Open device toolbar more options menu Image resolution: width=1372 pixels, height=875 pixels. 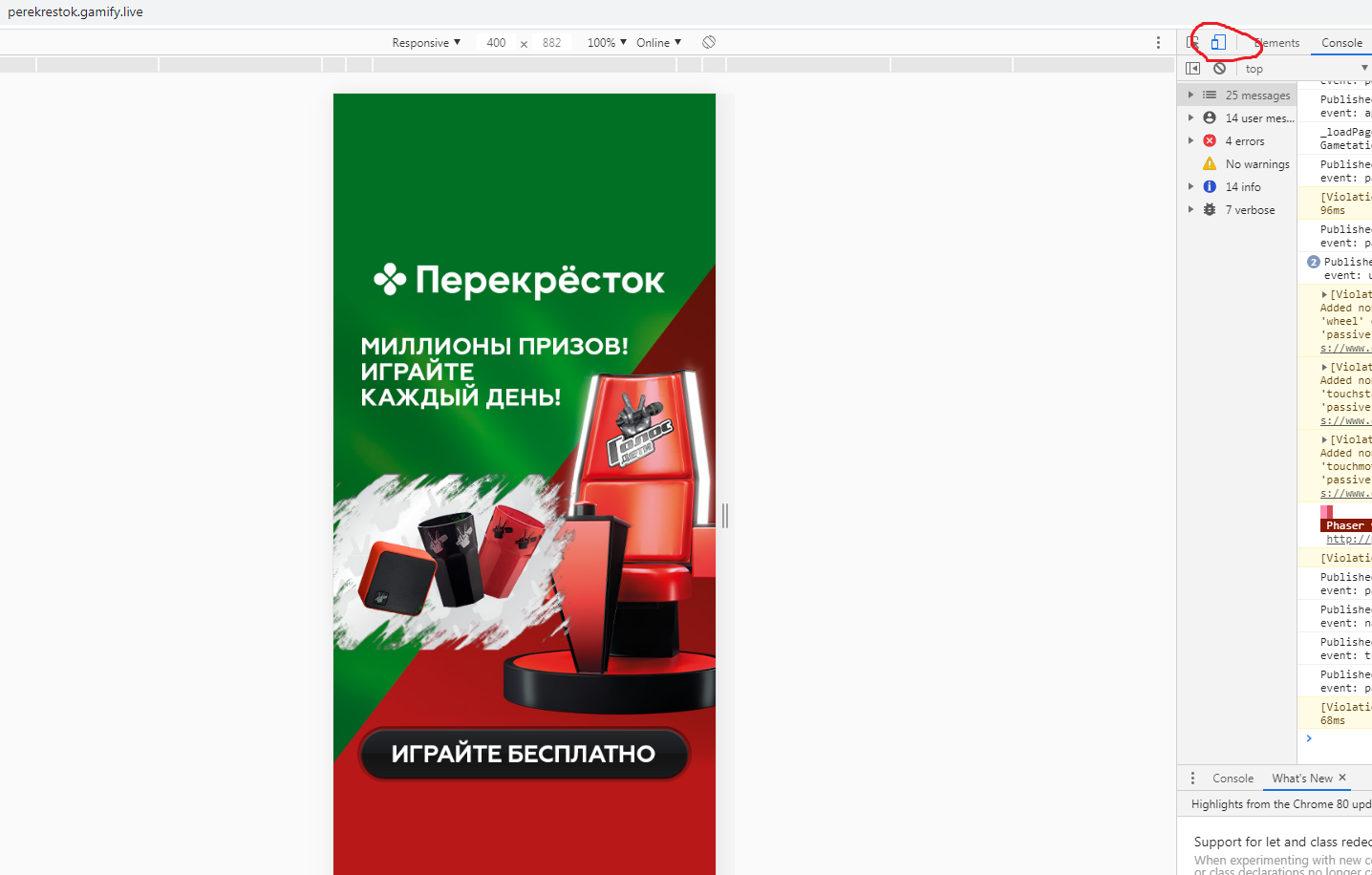1158,42
